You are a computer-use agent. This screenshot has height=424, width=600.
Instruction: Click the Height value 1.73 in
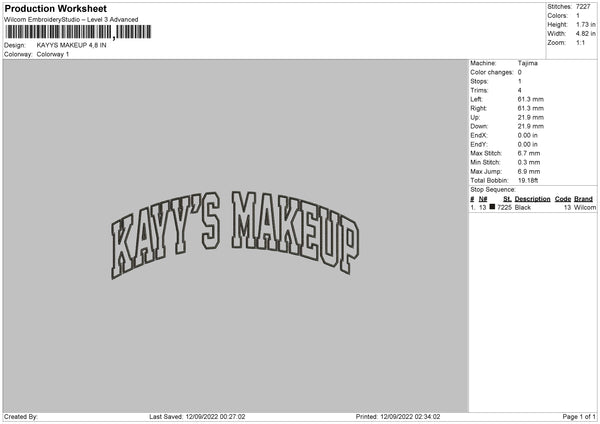(x=586, y=24)
